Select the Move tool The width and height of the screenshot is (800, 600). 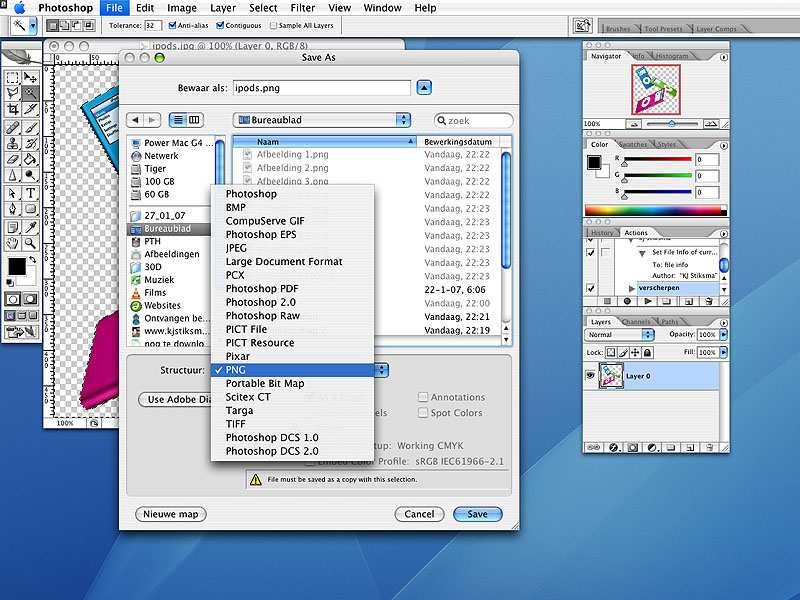pyautogui.click(x=31, y=77)
